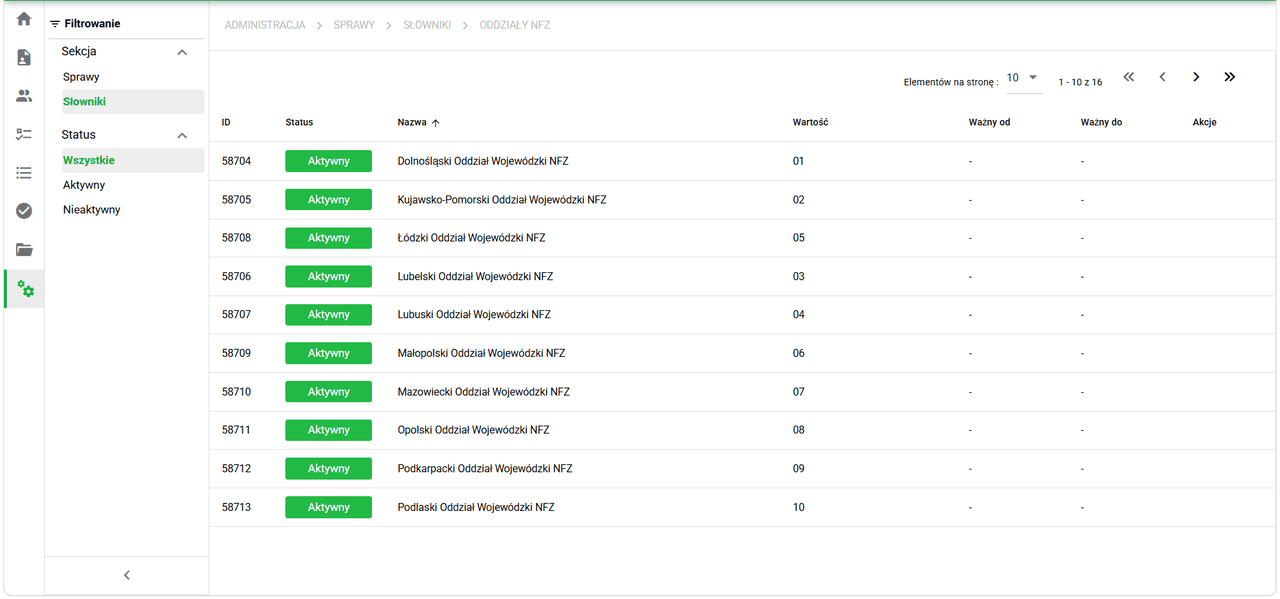Click value 10 in Wartość column

(798, 507)
